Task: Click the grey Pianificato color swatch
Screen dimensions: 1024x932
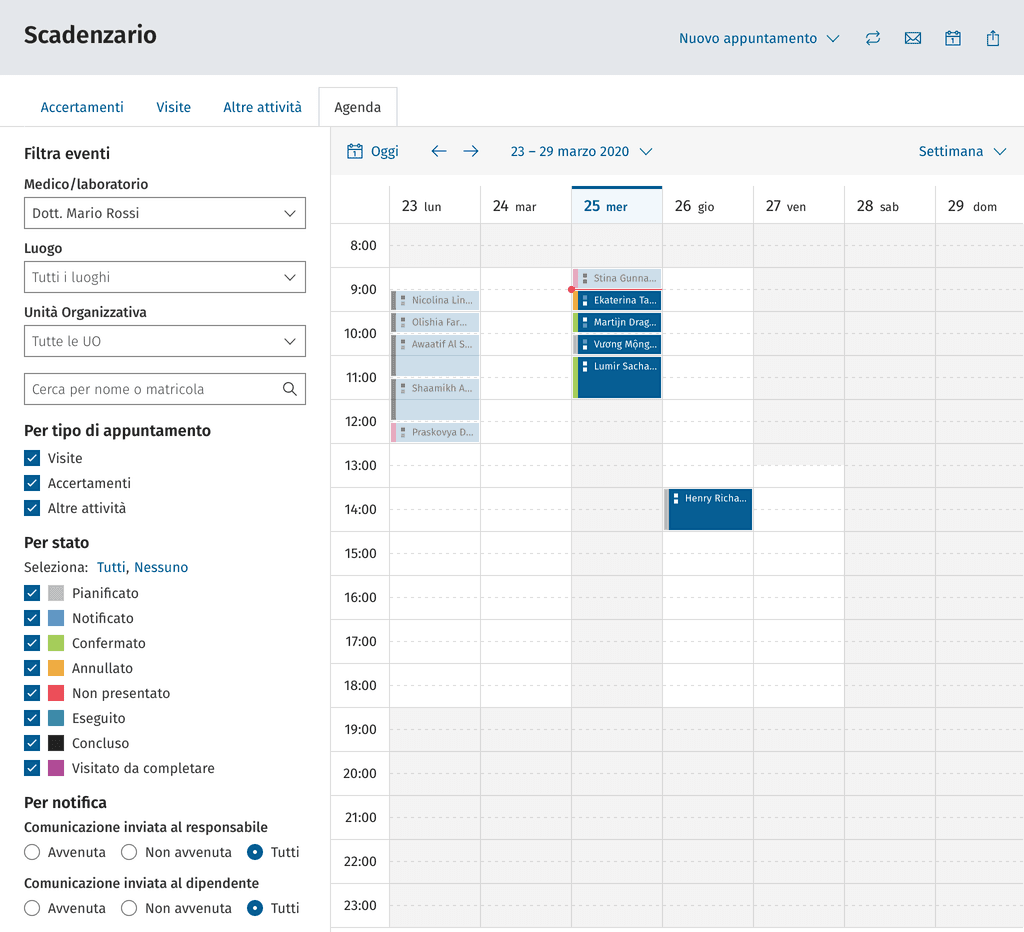Action: point(56,593)
